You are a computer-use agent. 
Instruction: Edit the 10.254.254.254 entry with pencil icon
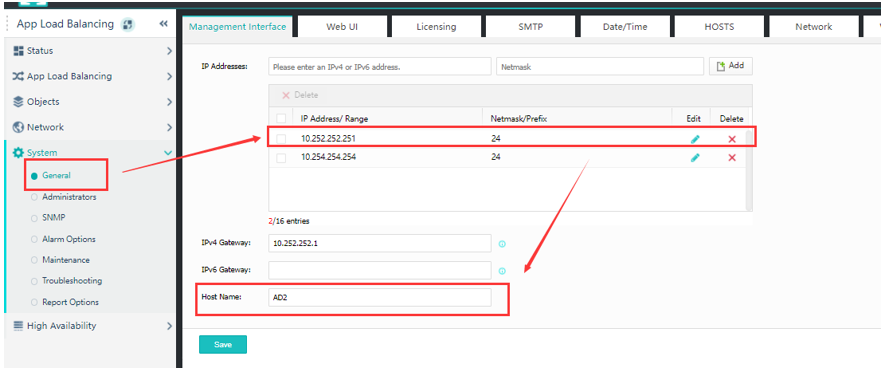[695, 158]
